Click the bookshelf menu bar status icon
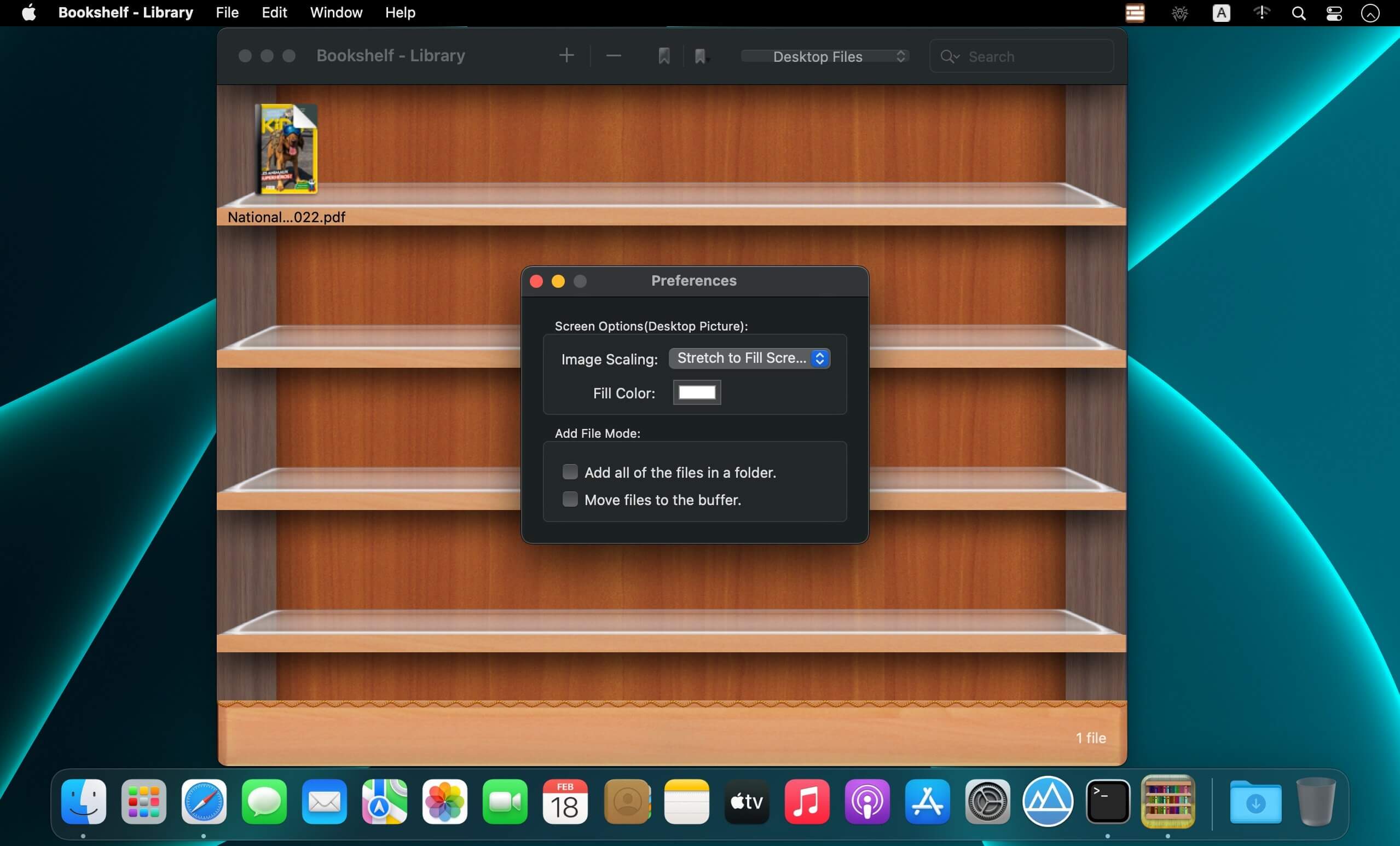Screen dimensions: 1400x846 pyautogui.click(x=1135, y=13)
